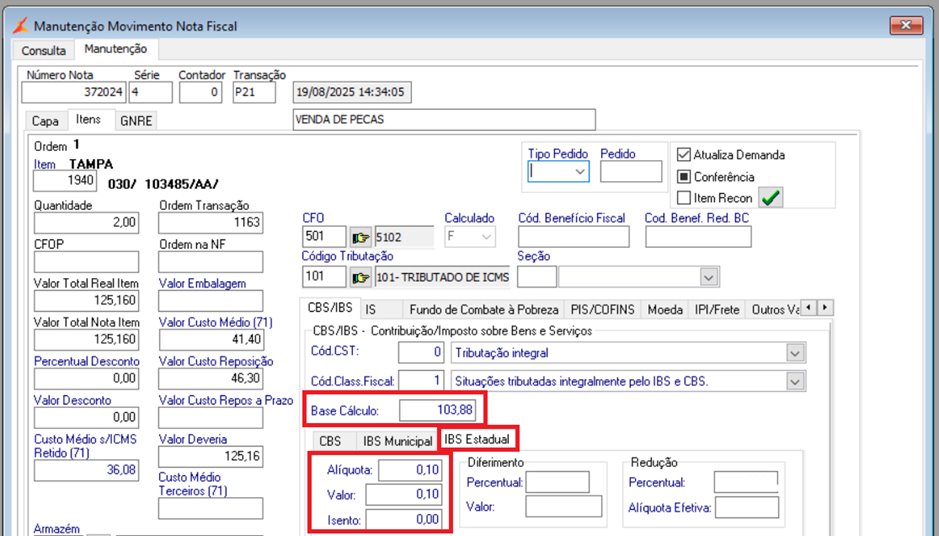Open the Fundo de Combate à Pobreza tab
939x536 pixels.
(484, 310)
